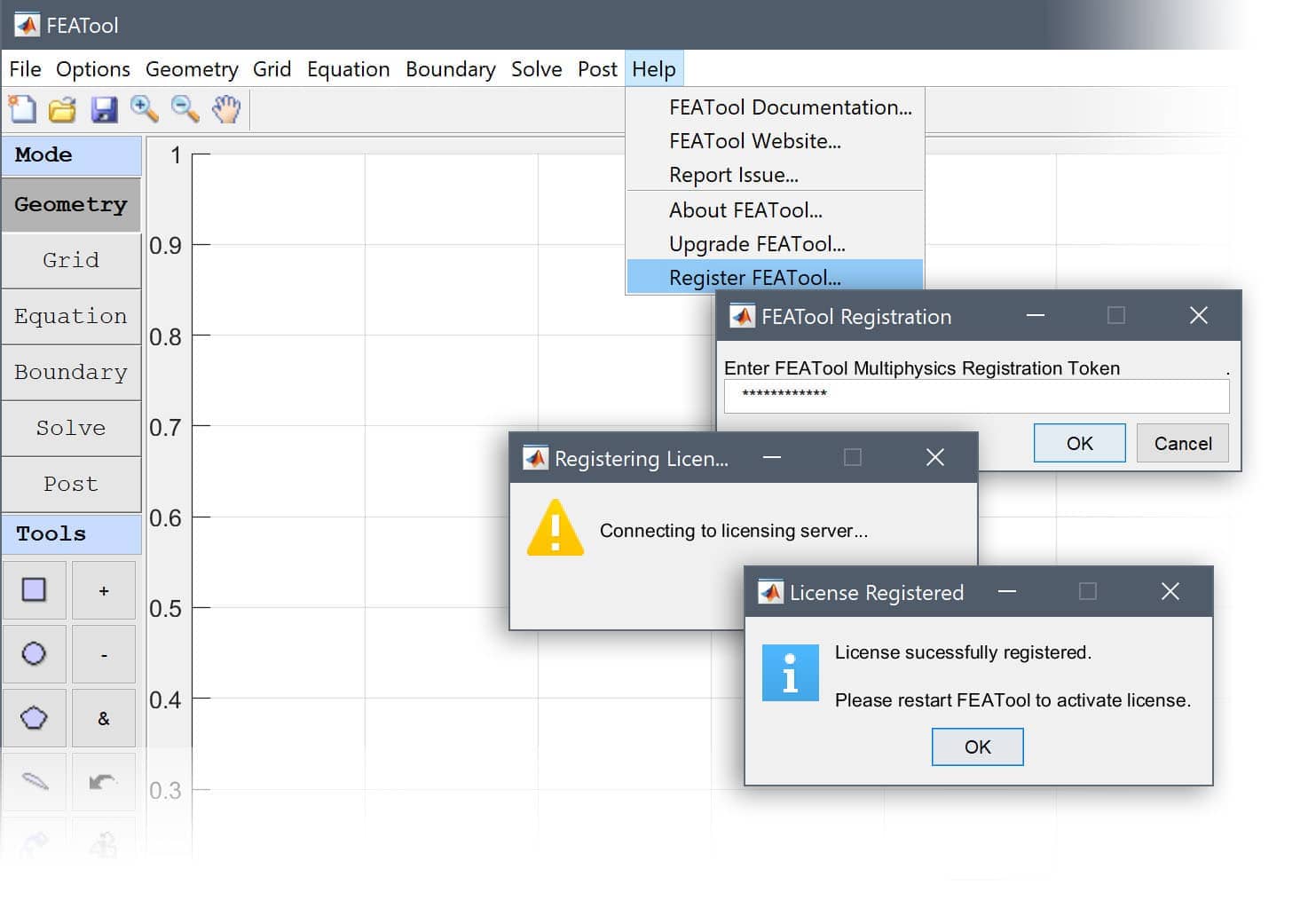Close the FEATool Registration dialog
Viewport: 1316px width, 924px height.
[x=1199, y=315]
